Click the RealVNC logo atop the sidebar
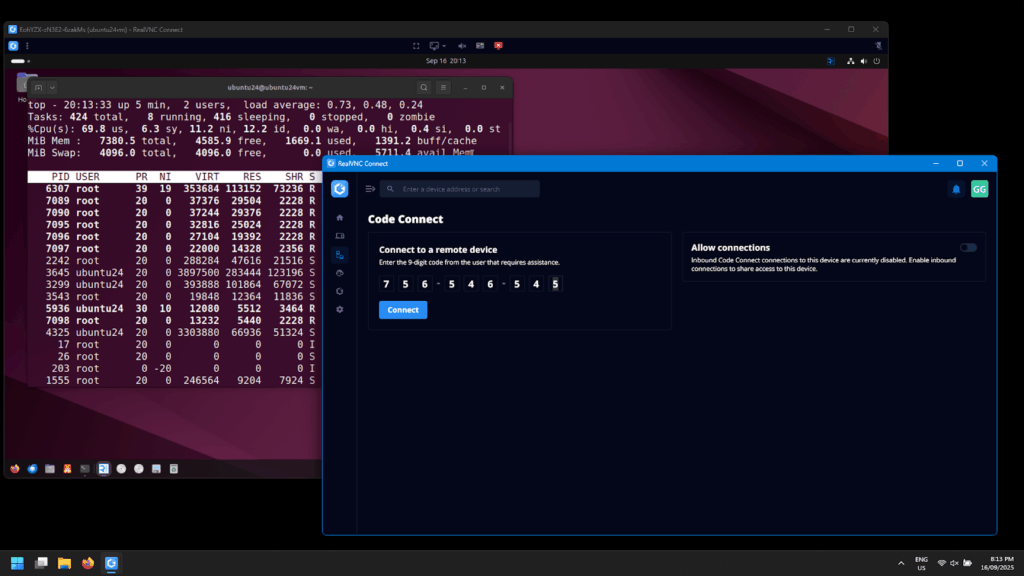 tap(340, 189)
